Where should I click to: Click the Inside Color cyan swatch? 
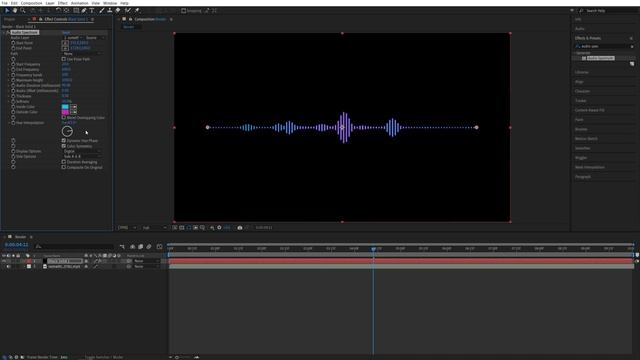coord(65,107)
